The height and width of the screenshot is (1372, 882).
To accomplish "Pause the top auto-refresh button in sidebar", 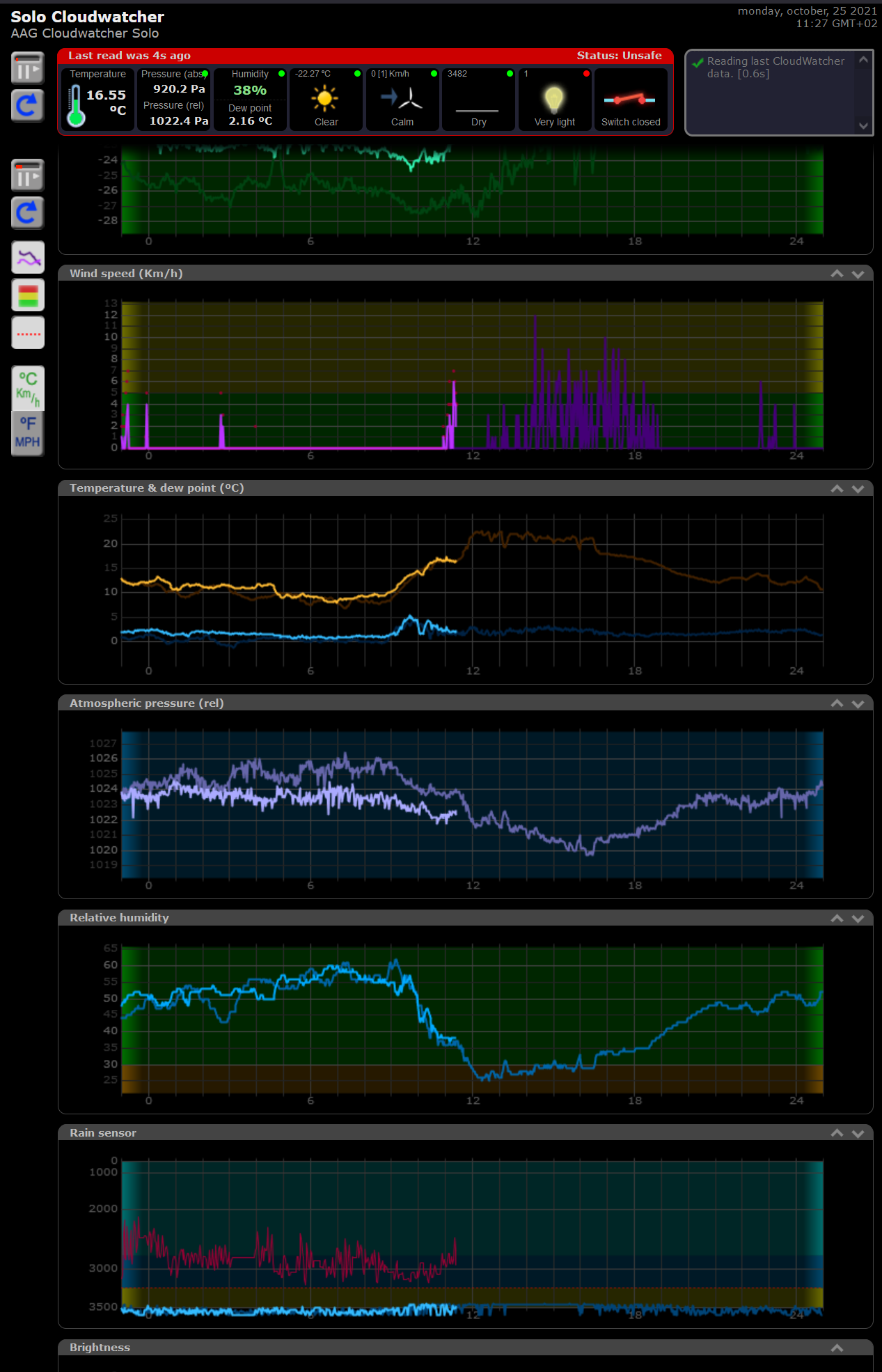I will [28, 68].
